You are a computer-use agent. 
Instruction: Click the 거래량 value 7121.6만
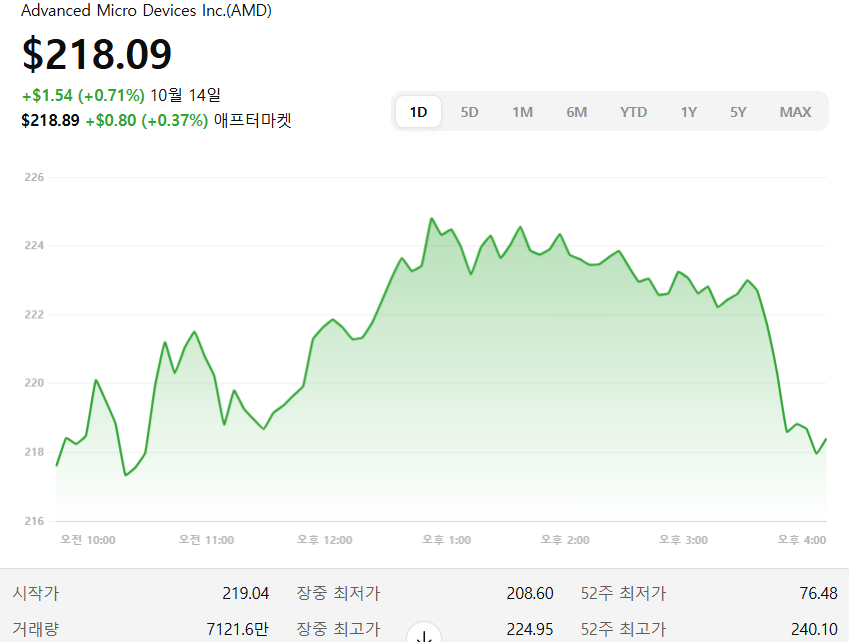point(237,630)
